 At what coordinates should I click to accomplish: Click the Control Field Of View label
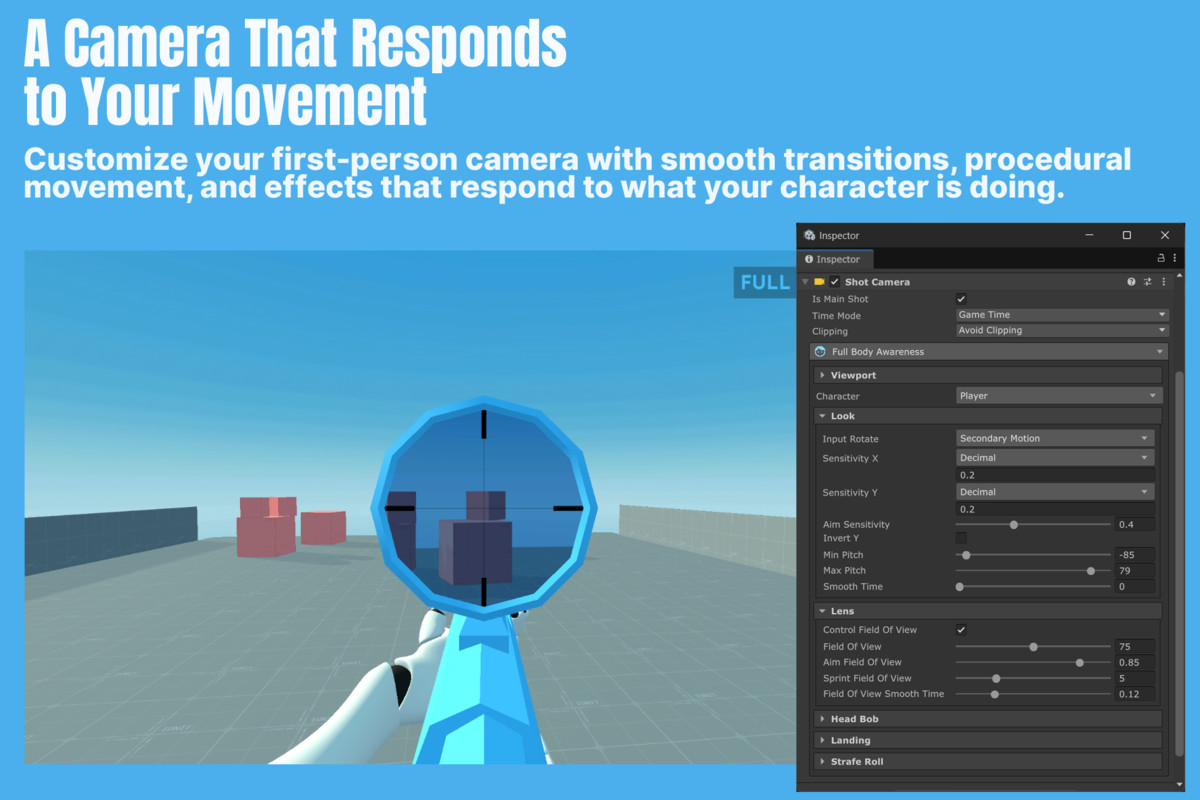click(x=870, y=630)
